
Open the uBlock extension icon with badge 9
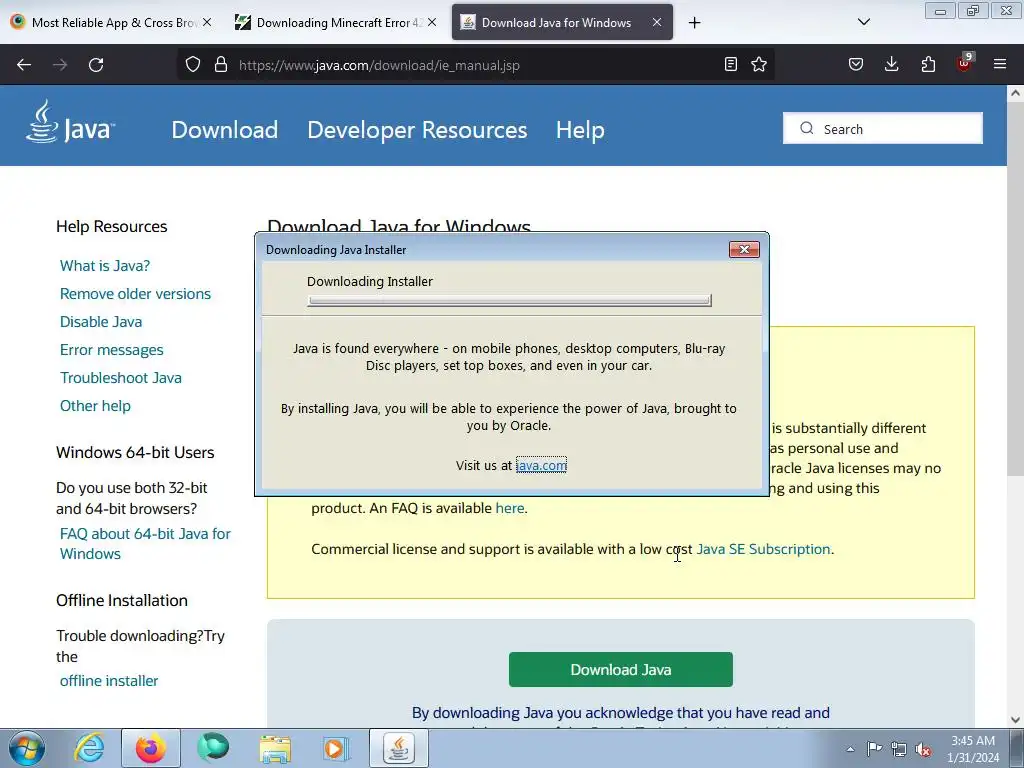pyautogui.click(x=965, y=63)
